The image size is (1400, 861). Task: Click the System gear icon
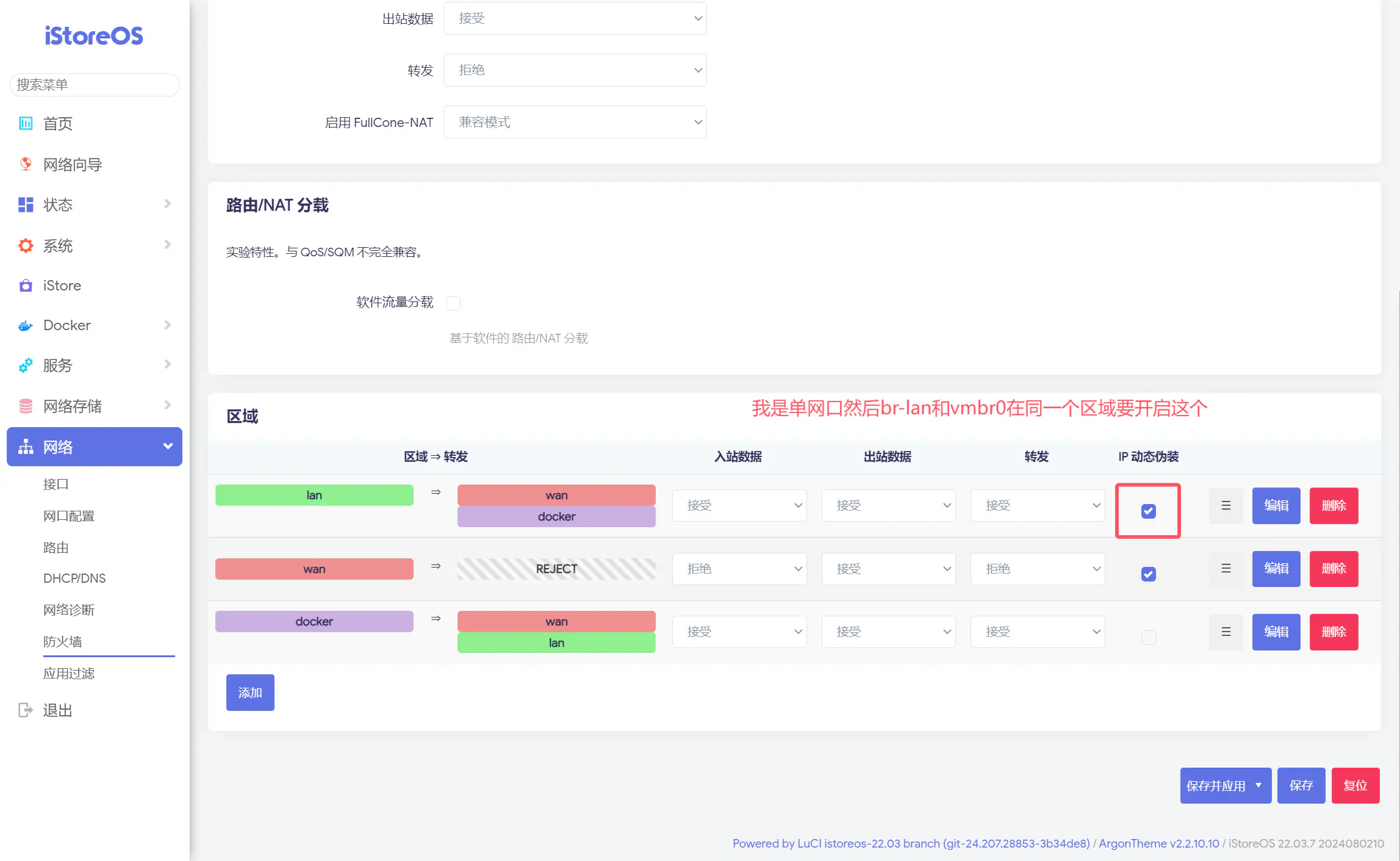[x=26, y=245]
